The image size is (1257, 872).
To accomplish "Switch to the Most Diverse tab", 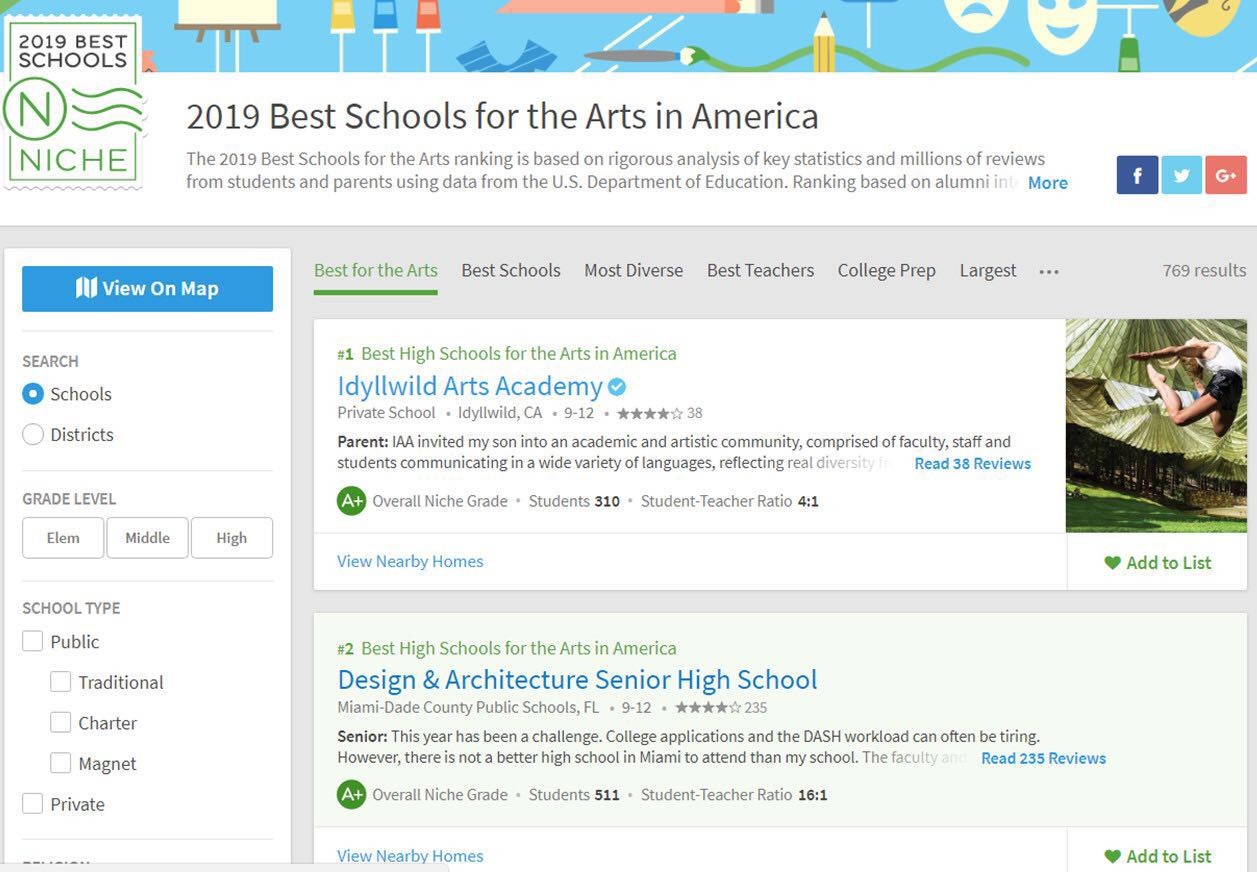I will click(633, 271).
